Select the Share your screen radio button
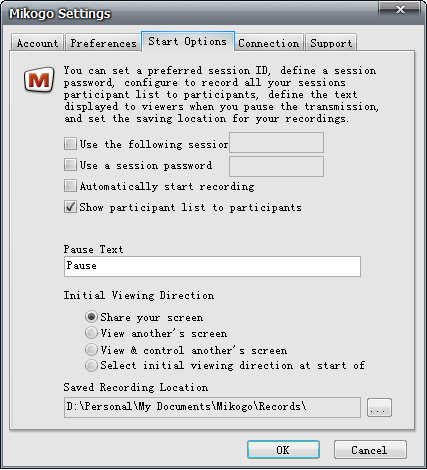Screen dimensions: 427x470 point(91,317)
